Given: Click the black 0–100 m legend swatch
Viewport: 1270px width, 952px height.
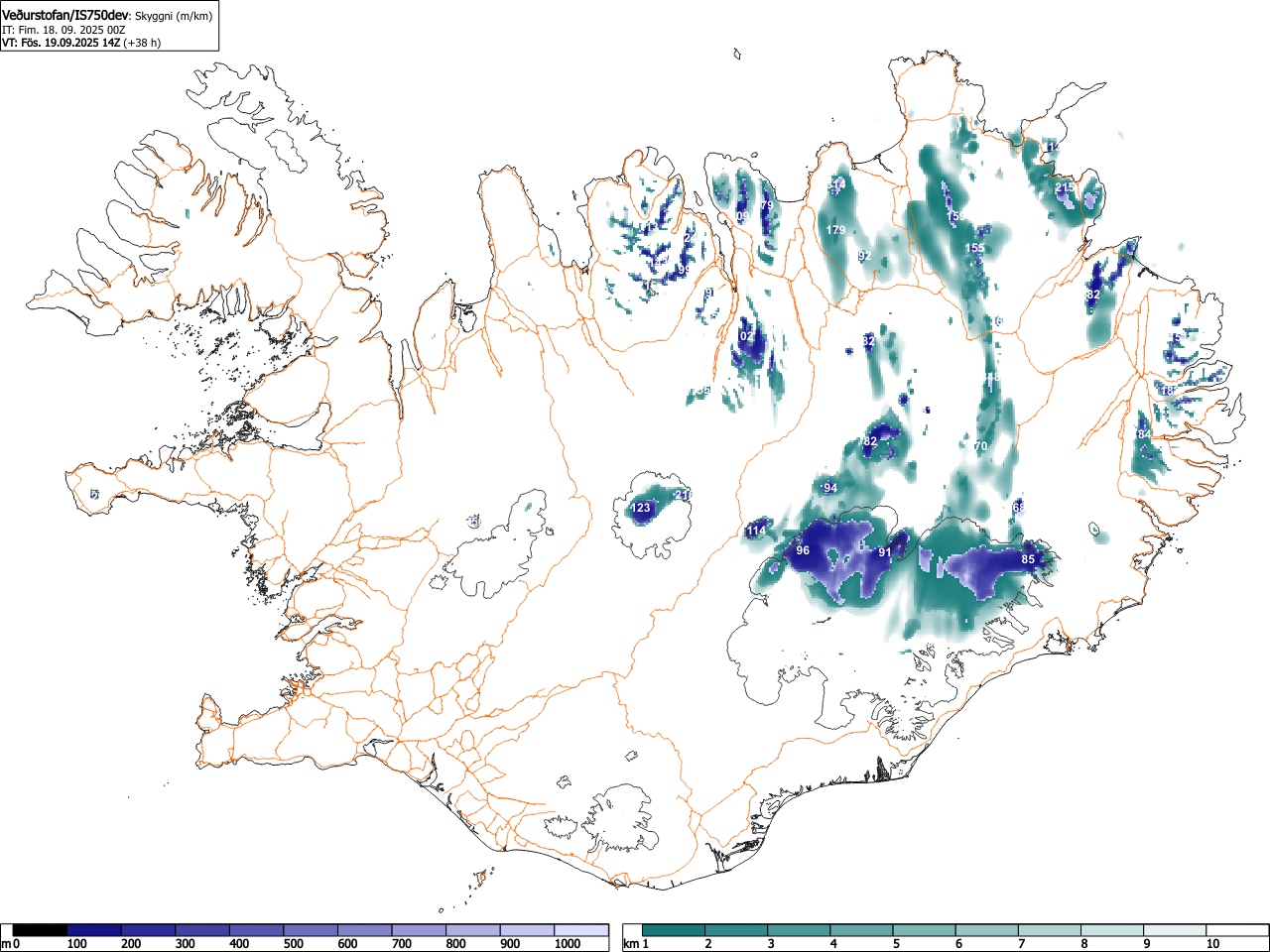Looking at the screenshot, I should coord(41,930).
